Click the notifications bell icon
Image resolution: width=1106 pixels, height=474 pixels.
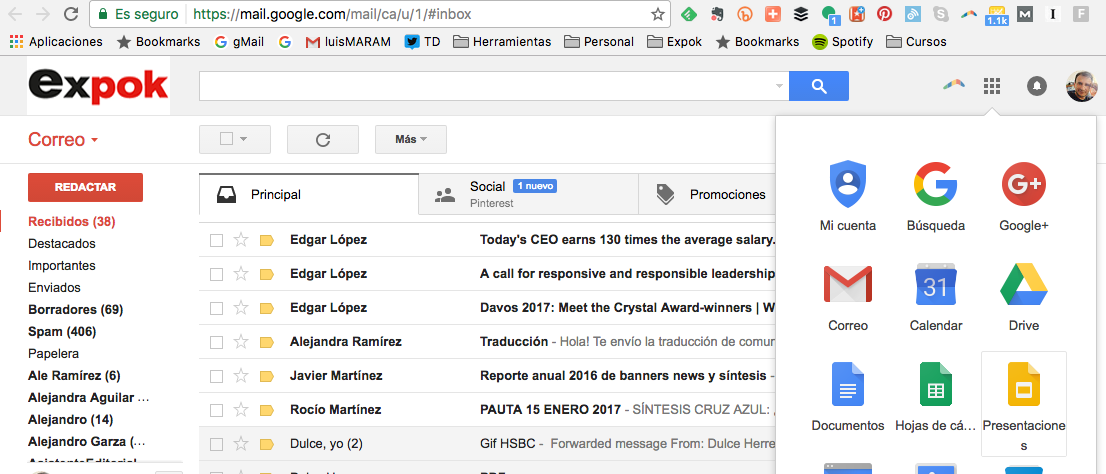pos(1037,86)
